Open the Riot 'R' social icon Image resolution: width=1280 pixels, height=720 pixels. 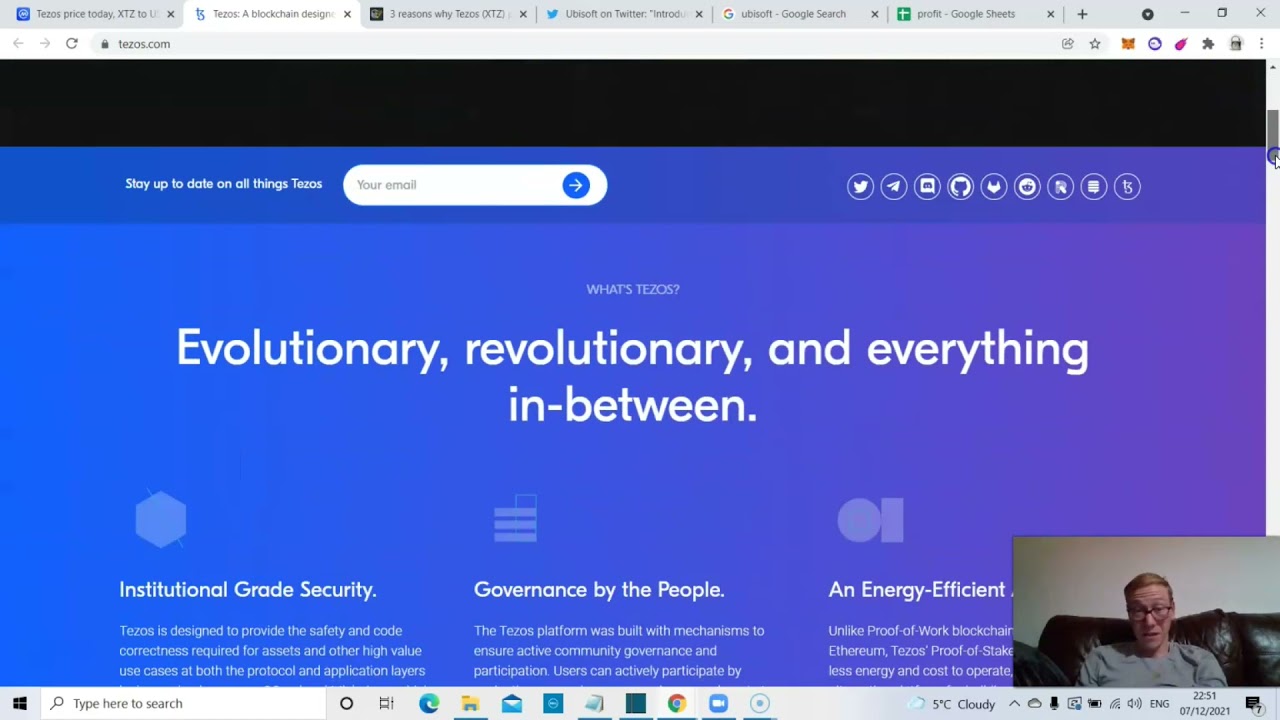click(1061, 187)
